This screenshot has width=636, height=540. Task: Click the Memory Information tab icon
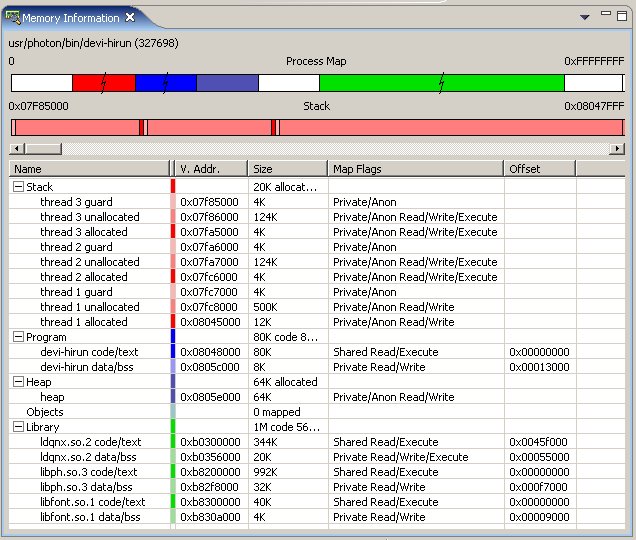pyautogui.click(x=13, y=17)
